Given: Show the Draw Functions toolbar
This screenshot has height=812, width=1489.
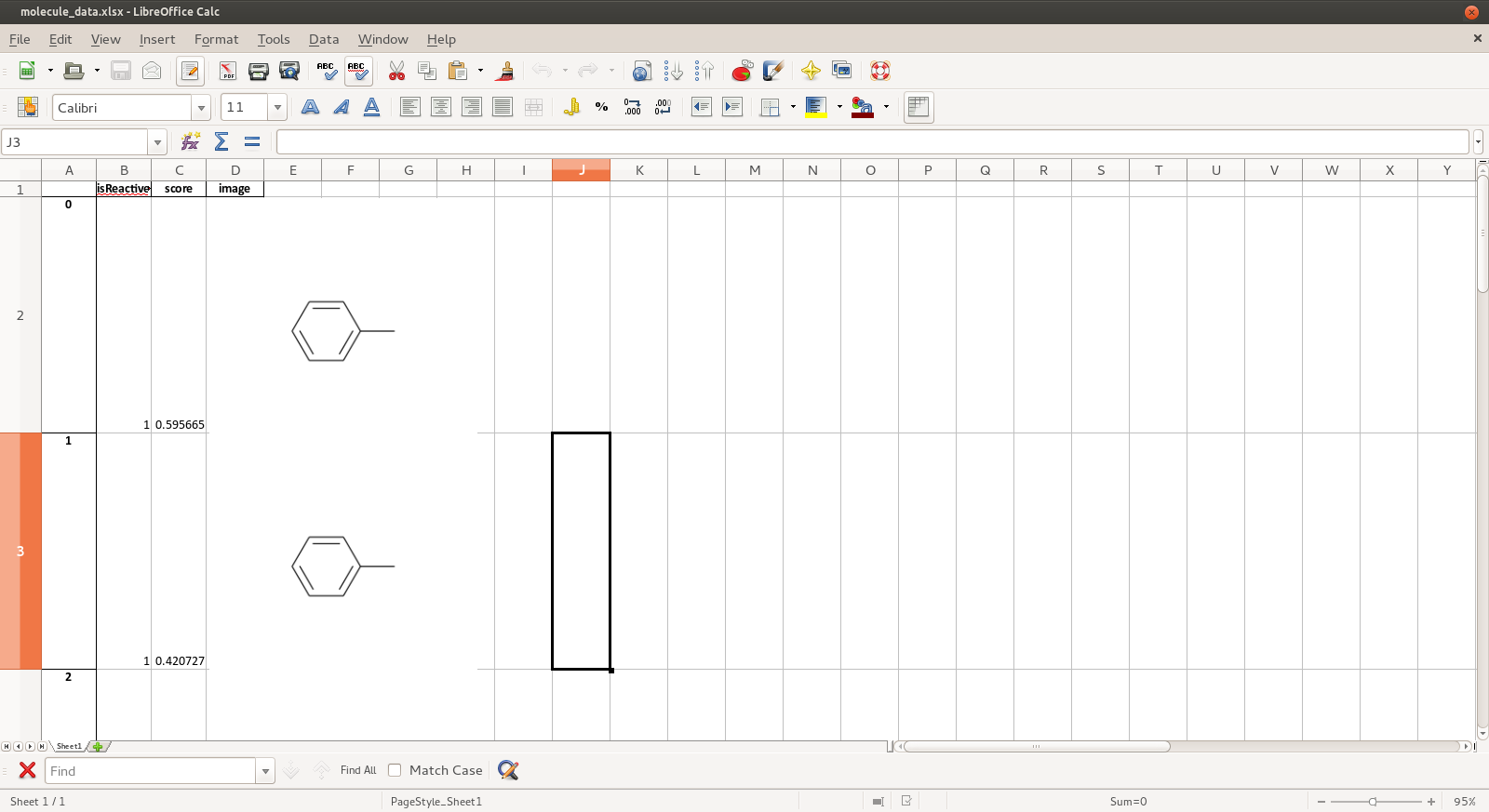Looking at the screenshot, I should coord(772,71).
